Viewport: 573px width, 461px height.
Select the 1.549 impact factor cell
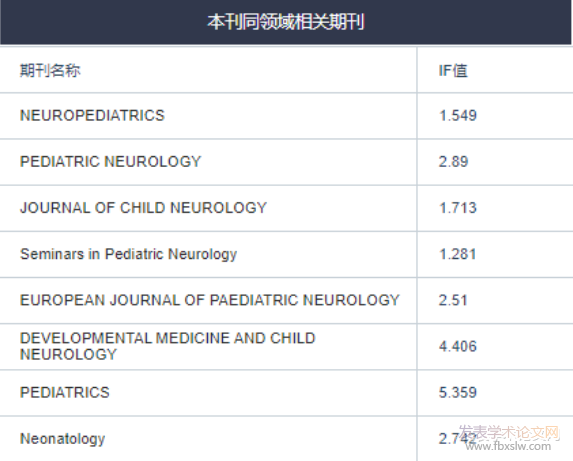pos(458,115)
